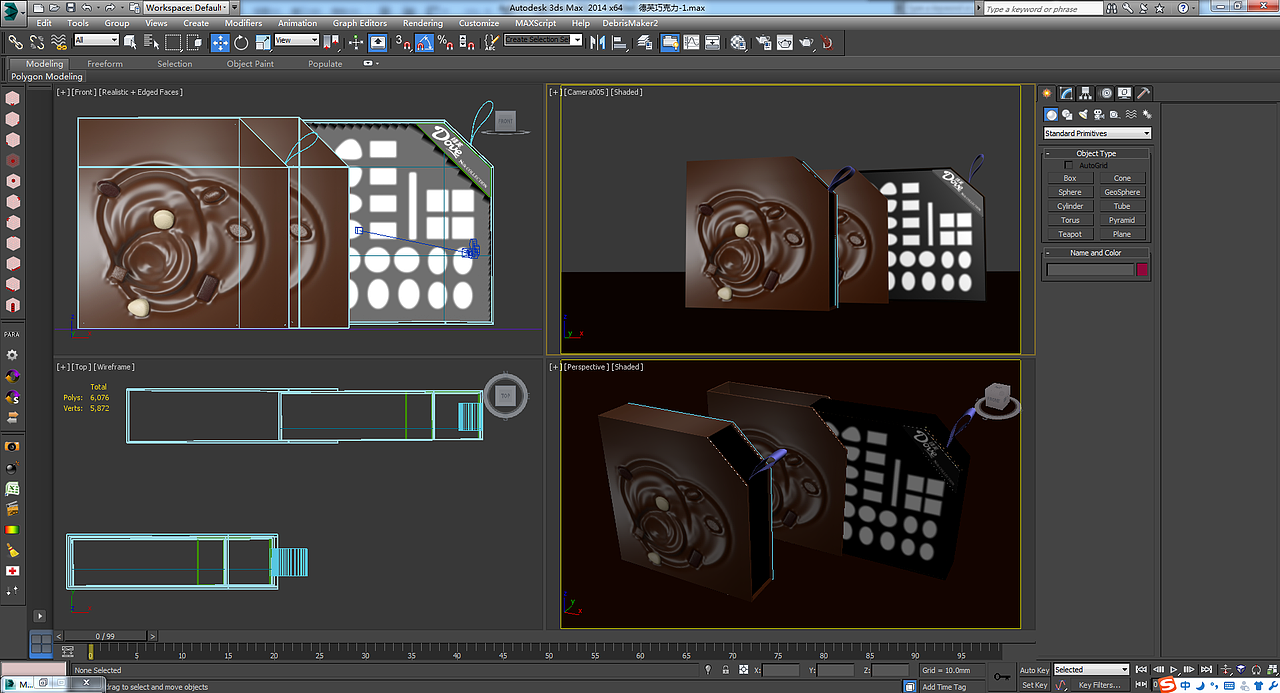The image size is (1280, 693).
Task: Click the GeoSphere button
Action: 1122,192
